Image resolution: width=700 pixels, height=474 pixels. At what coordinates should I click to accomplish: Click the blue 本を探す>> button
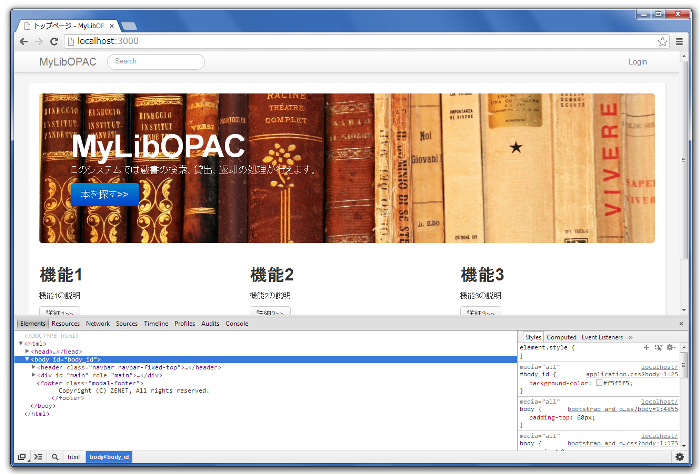[x=105, y=195]
